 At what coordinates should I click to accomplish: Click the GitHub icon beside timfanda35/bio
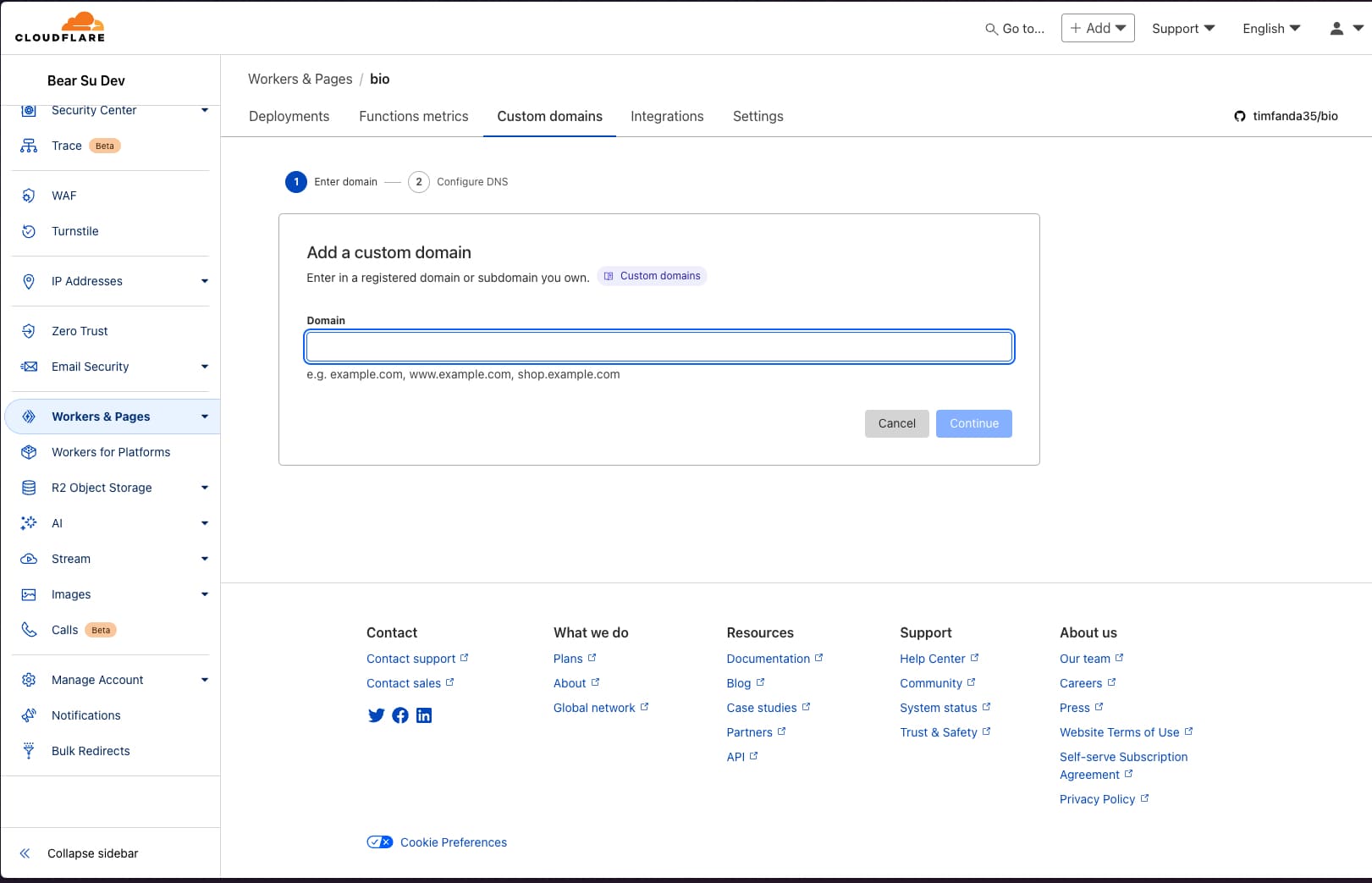click(x=1240, y=116)
